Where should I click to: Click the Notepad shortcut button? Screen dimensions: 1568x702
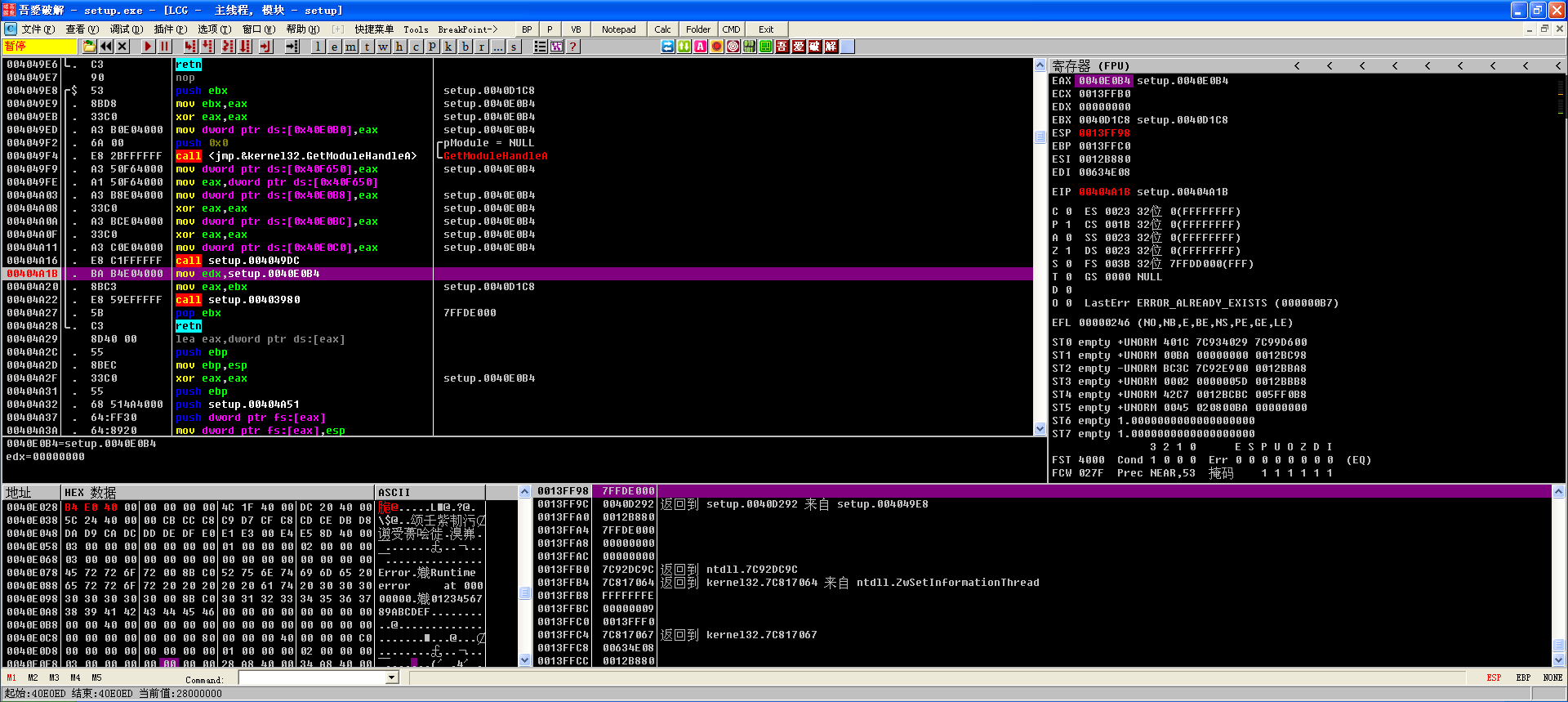tap(618, 29)
